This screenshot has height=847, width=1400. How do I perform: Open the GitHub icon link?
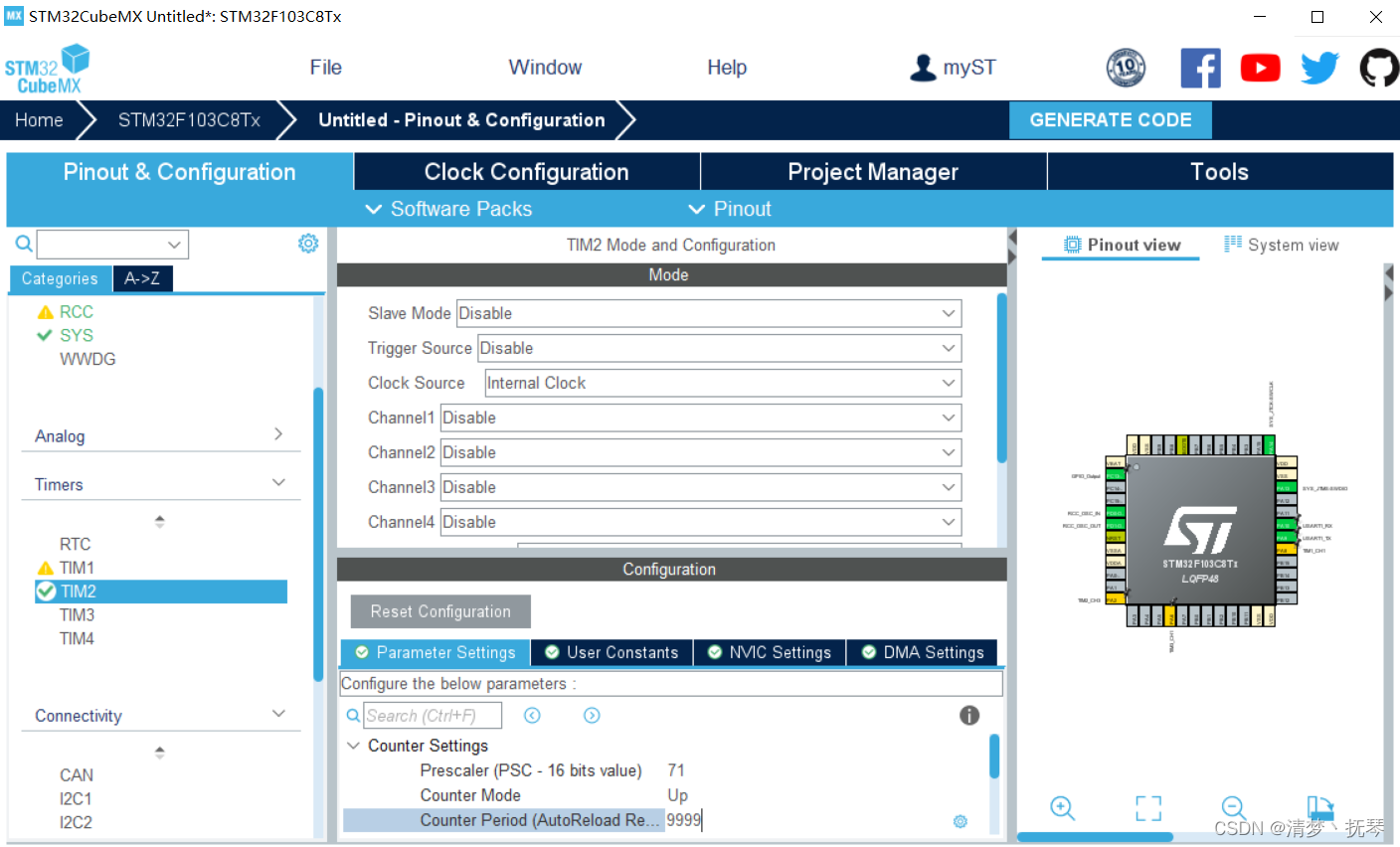(1379, 69)
